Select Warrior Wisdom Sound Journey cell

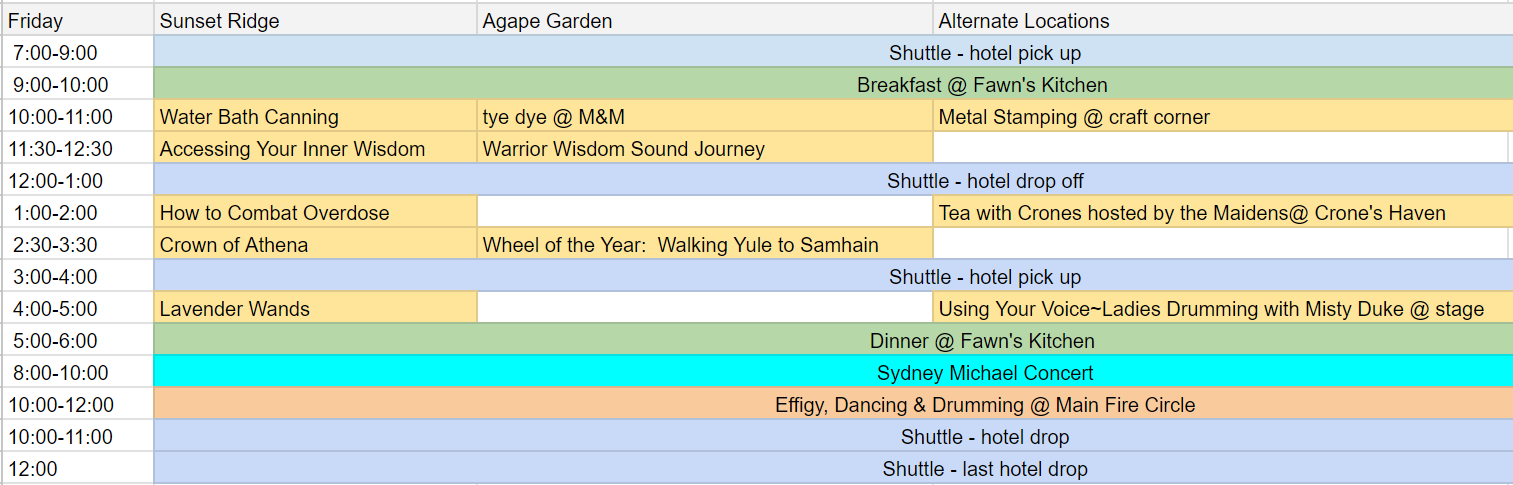[705, 148]
